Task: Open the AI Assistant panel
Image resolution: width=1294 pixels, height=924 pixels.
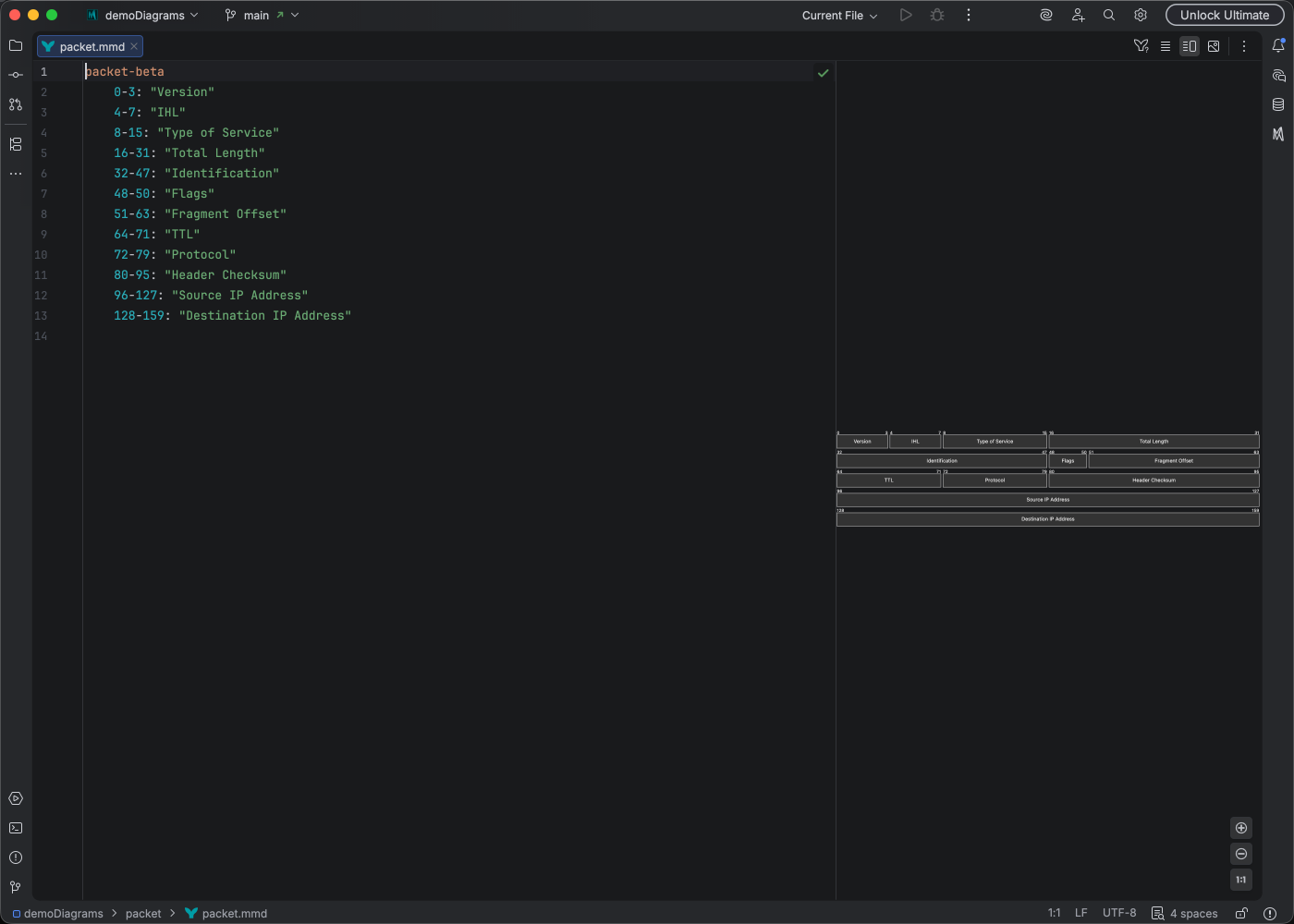Action: point(1280,76)
